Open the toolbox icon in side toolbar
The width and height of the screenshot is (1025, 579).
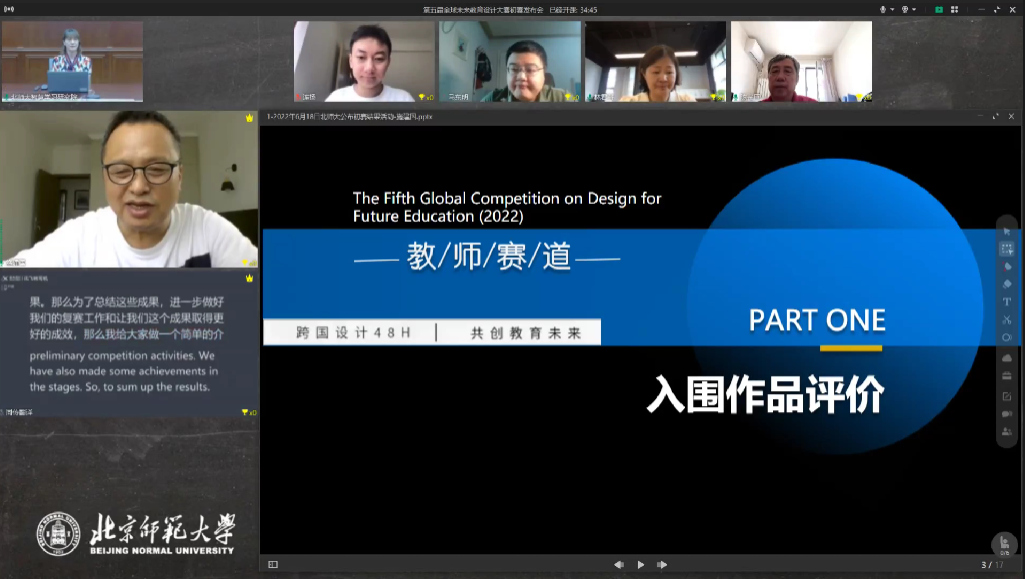[x=1007, y=376]
